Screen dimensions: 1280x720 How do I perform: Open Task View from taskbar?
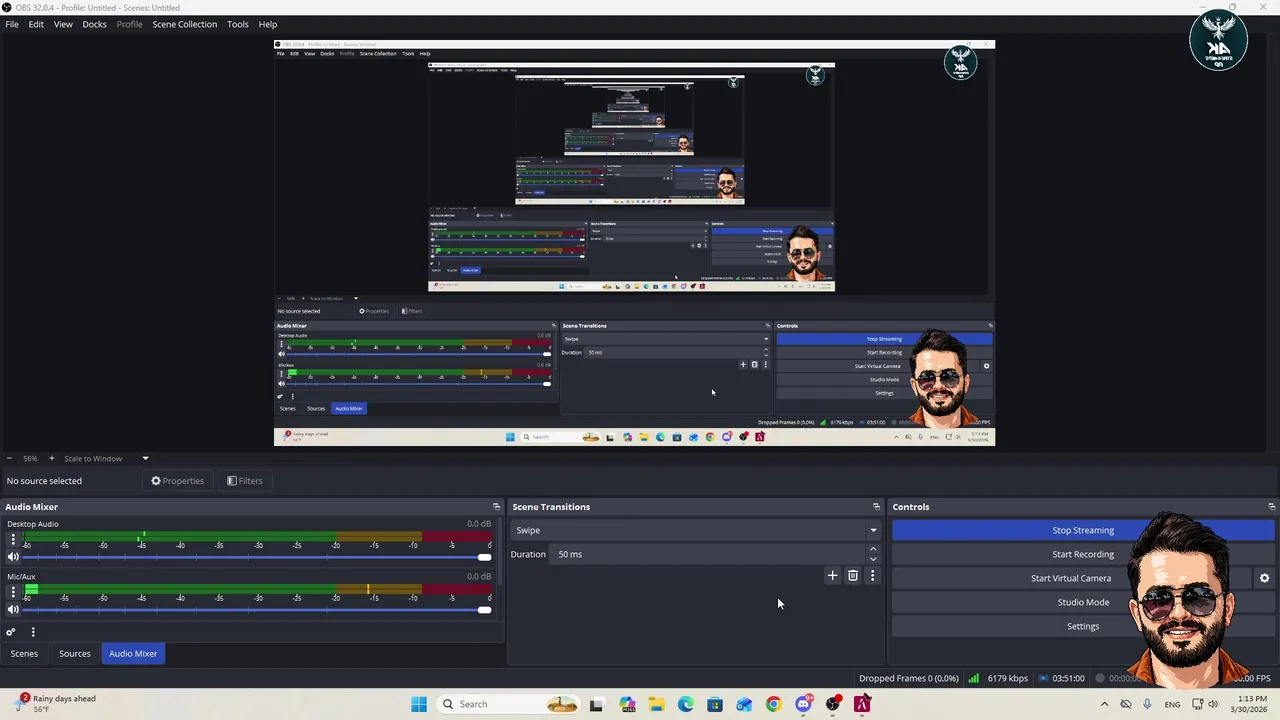(x=597, y=704)
